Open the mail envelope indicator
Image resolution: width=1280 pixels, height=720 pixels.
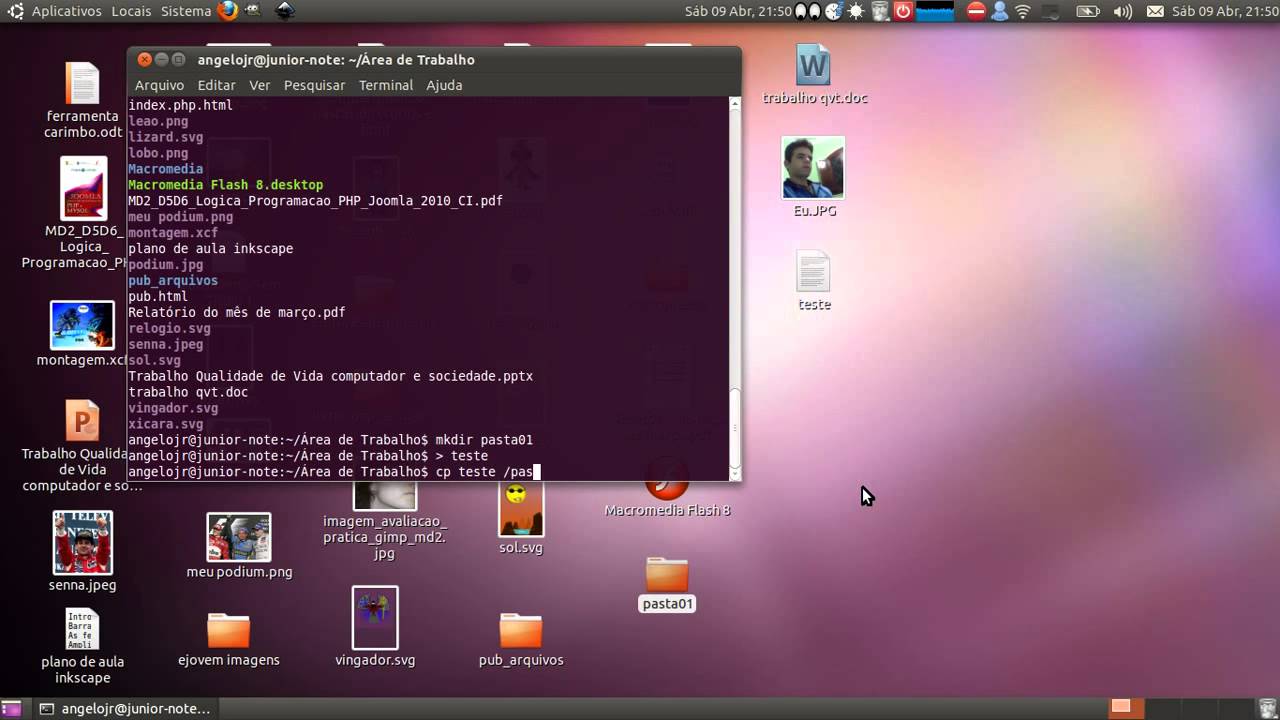[x=1155, y=11]
